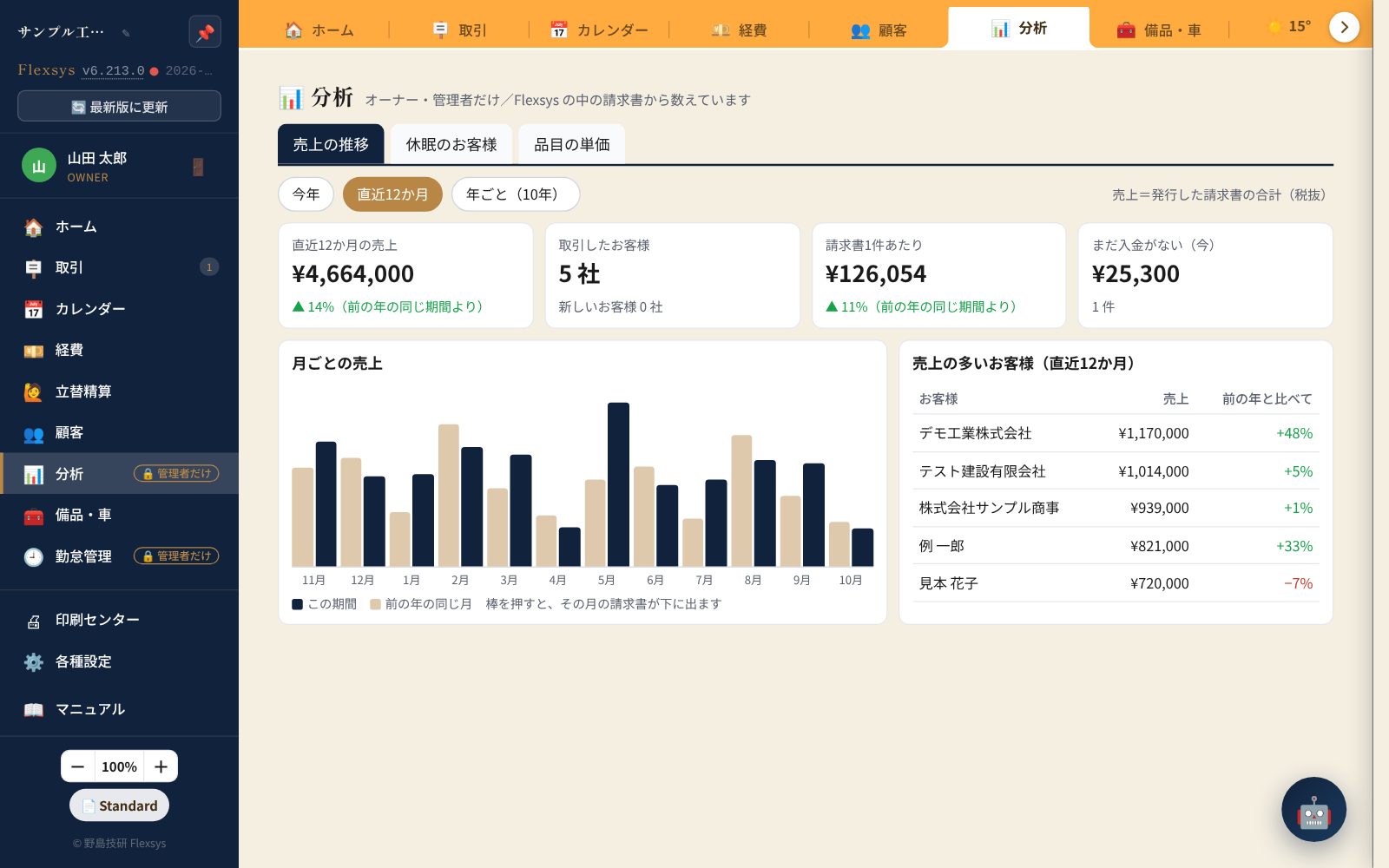Toggle the sidebar pin icon
The width and height of the screenshot is (1389, 868).
[205, 32]
